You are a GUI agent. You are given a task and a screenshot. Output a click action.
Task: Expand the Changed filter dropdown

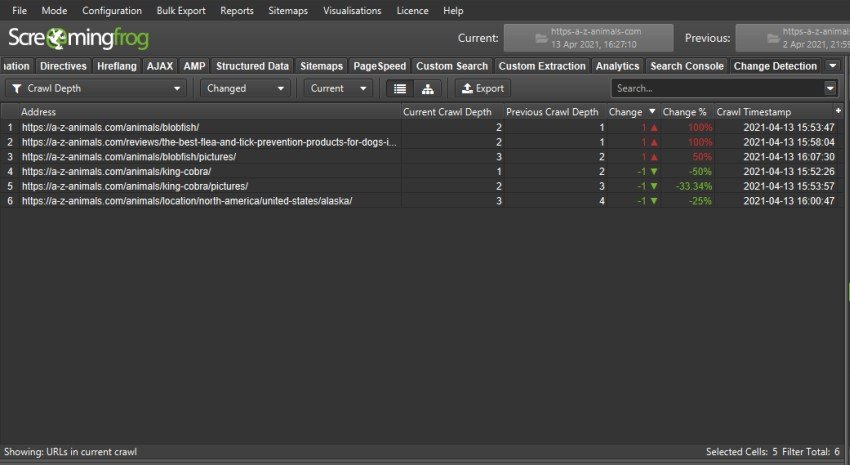coord(245,88)
